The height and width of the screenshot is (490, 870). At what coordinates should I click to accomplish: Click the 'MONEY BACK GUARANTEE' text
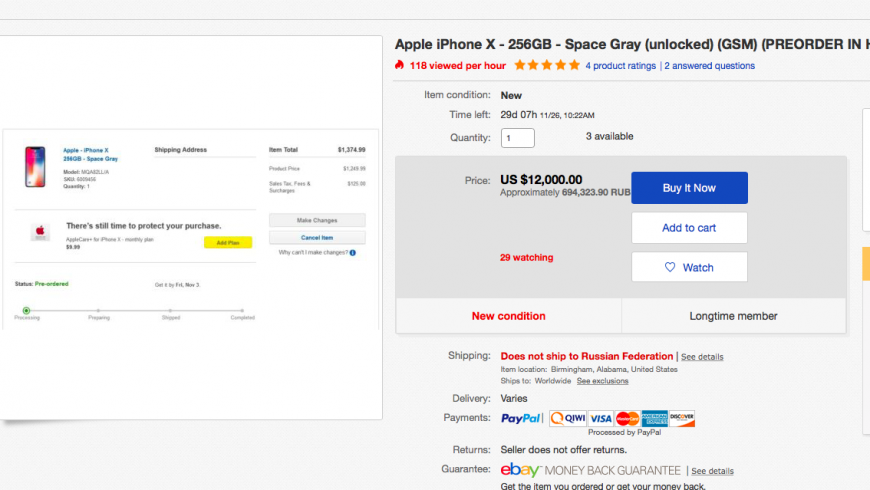tap(613, 471)
